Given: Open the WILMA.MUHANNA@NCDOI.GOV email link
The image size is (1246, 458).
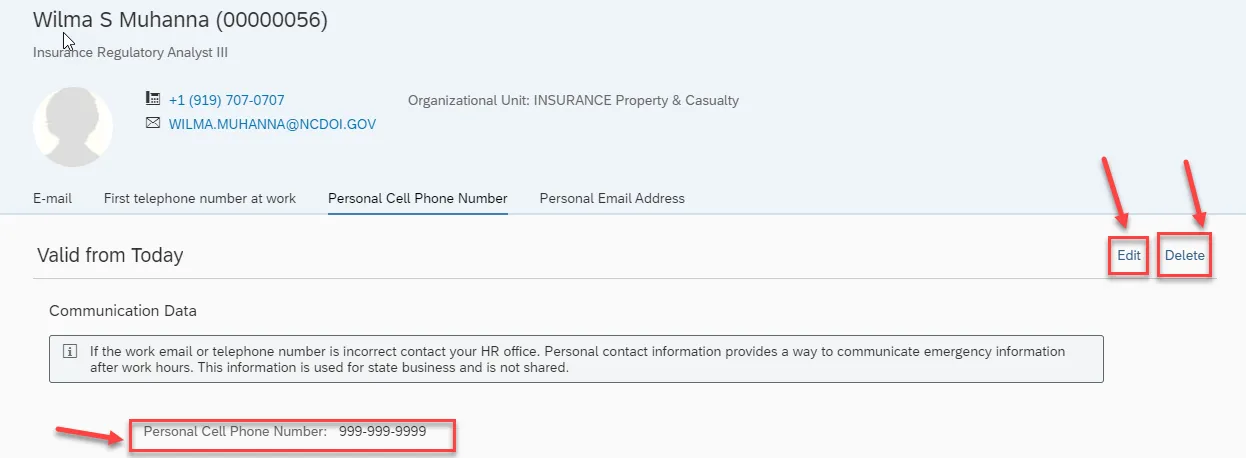Looking at the screenshot, I should (272, 124).
